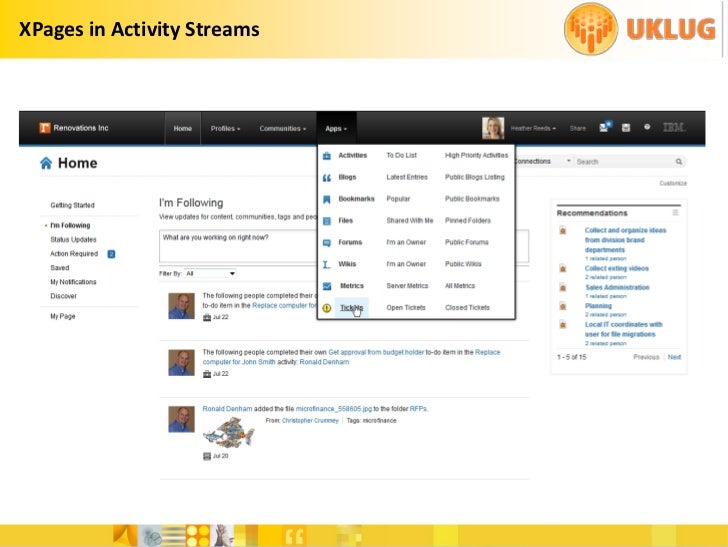Image resolution: width=728 pixels, height=547 pixels.
Task: Open Heather Reeds user dropdown
Action: tap(533, 128)
